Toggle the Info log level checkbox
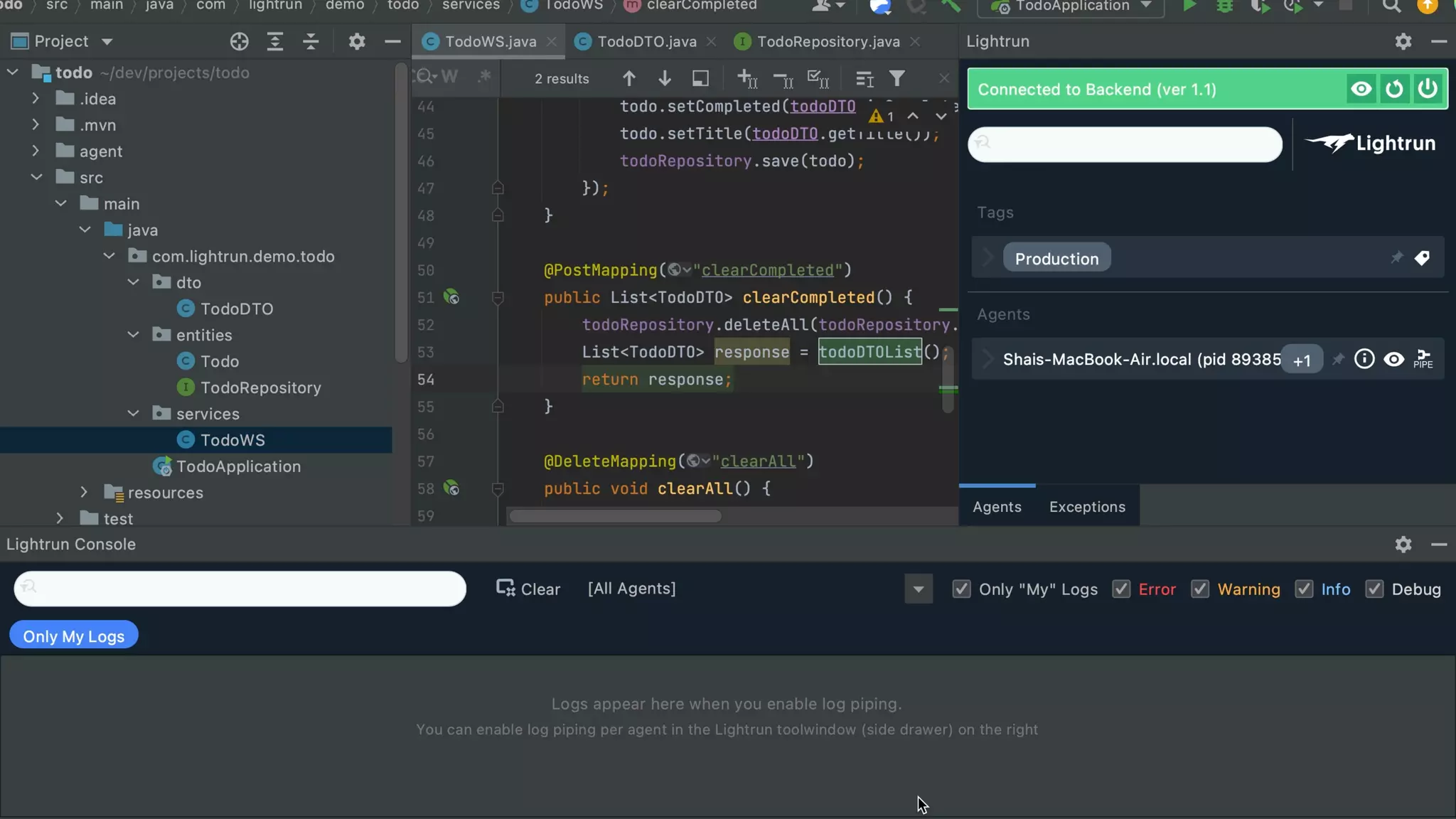This screenshot has width=1456, height=819. [1304, 589]
